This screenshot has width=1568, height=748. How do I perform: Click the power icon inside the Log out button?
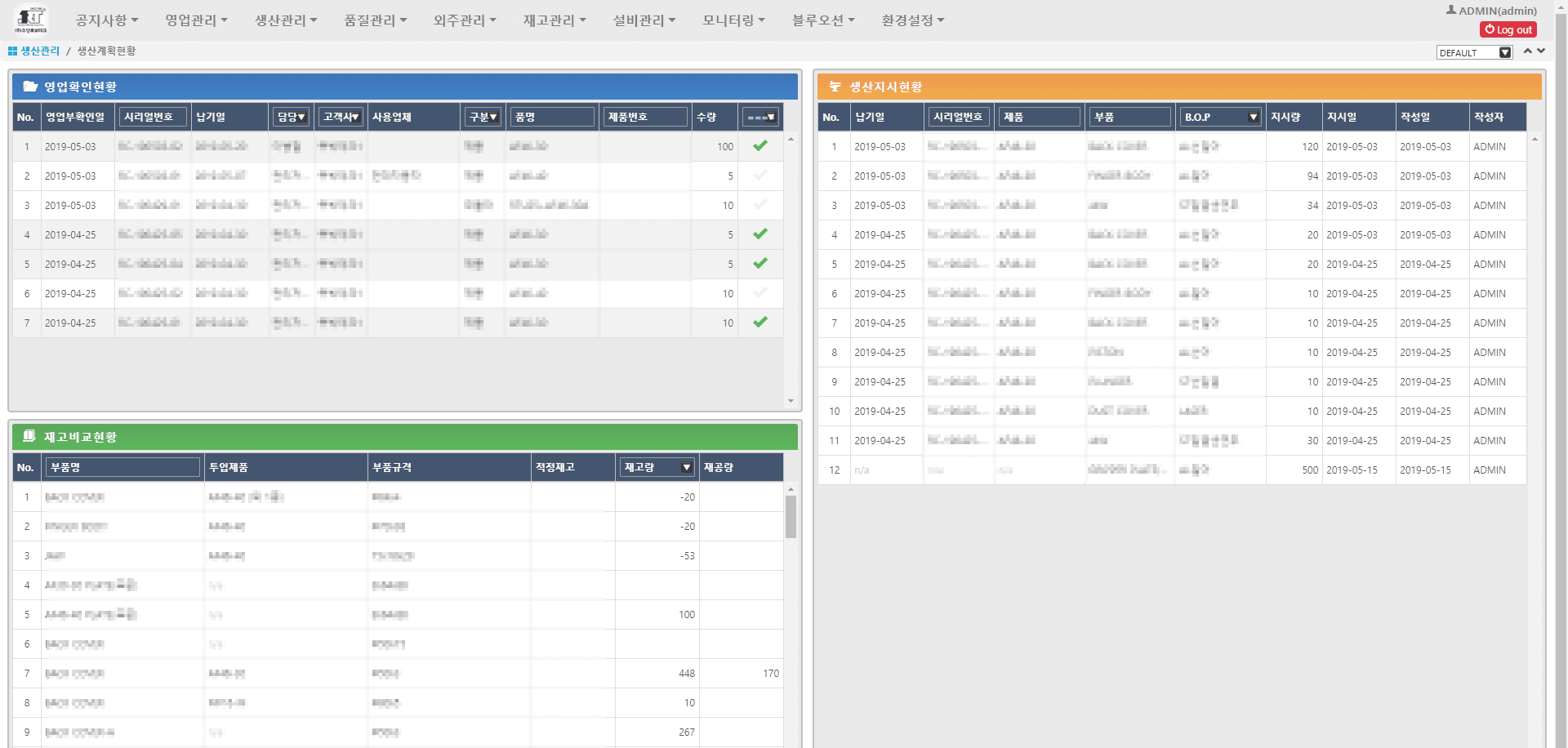(x=1490, y=29)
